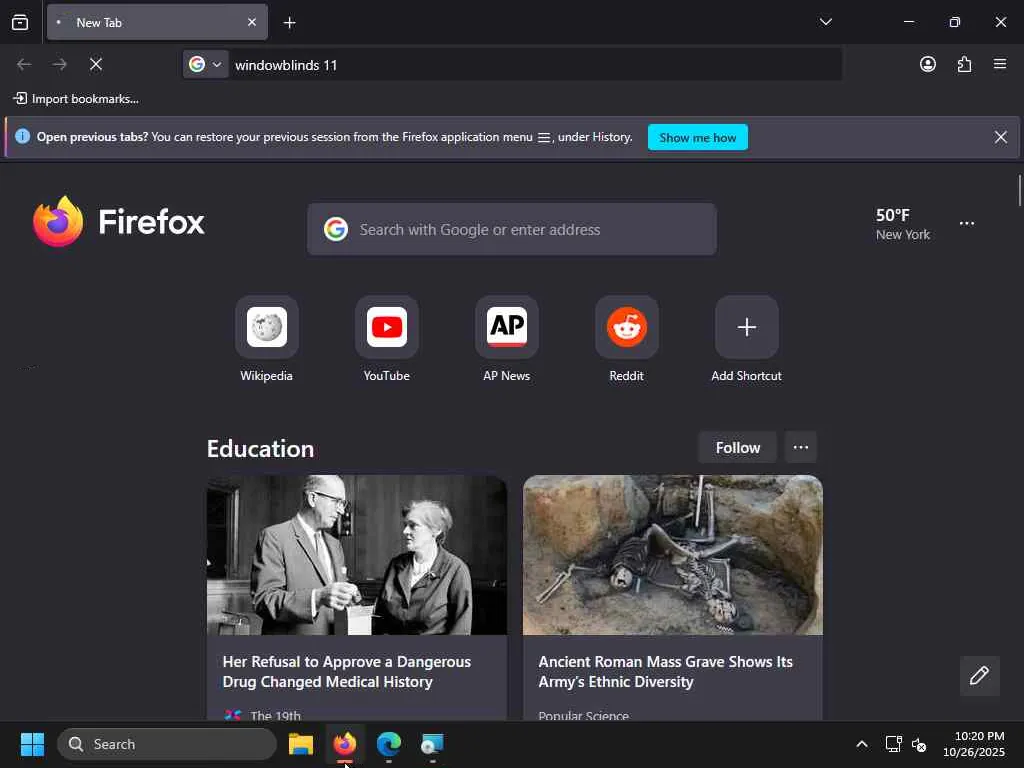
Task: Click headline Her Refusal to Approve a Dangerous Drug
Action: 347,671
